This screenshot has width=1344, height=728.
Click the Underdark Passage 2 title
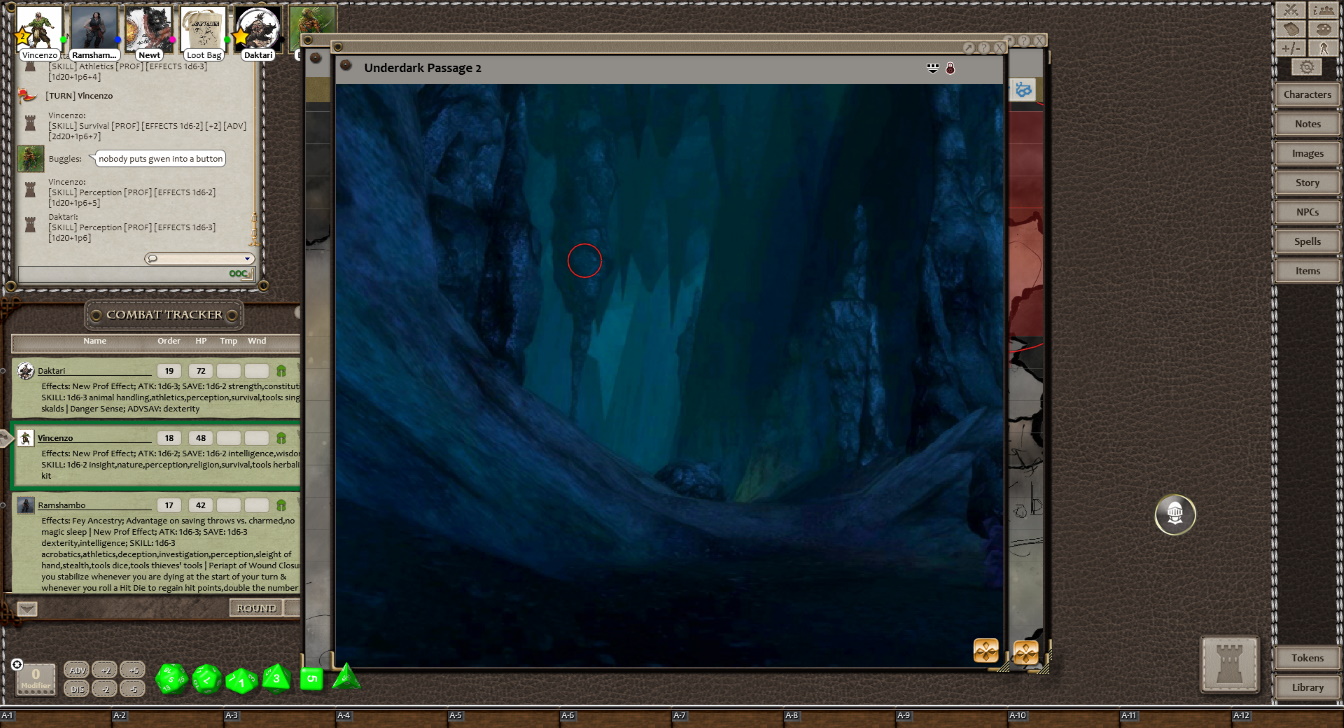point(423,68)
